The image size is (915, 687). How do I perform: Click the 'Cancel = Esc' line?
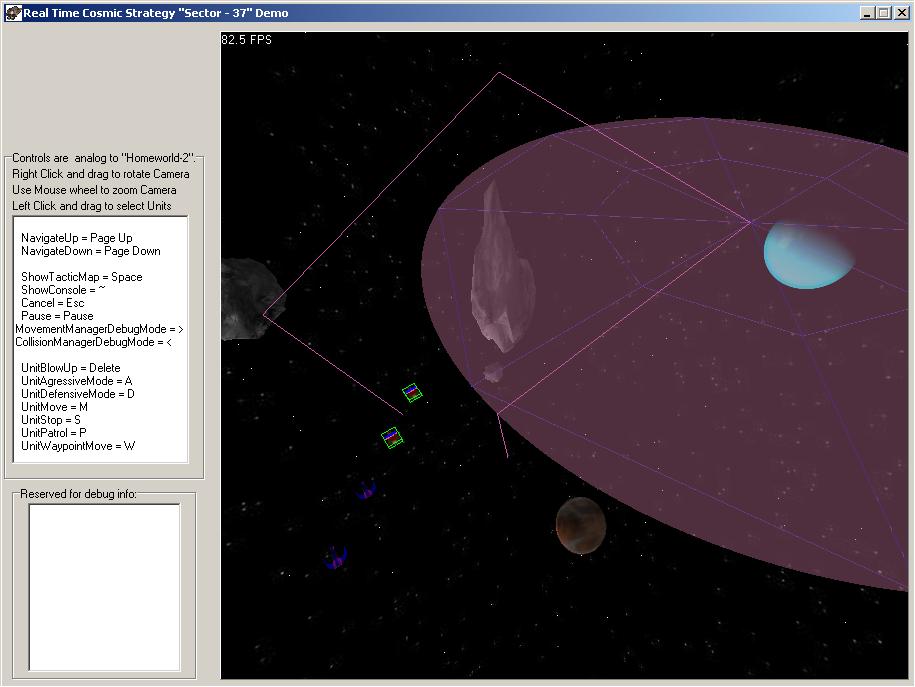pyautogui.click(x=53, y=303)
